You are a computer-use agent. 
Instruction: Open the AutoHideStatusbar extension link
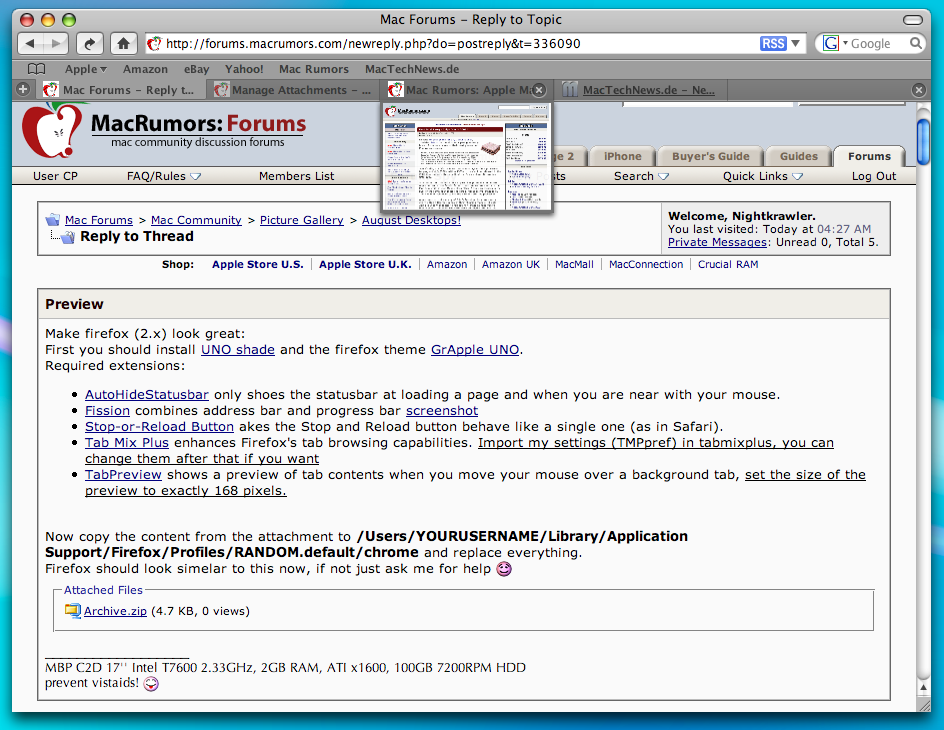click(x=147, y=395)
